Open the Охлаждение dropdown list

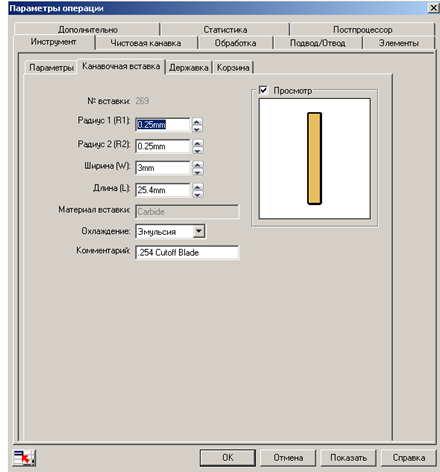pos(199,231)
